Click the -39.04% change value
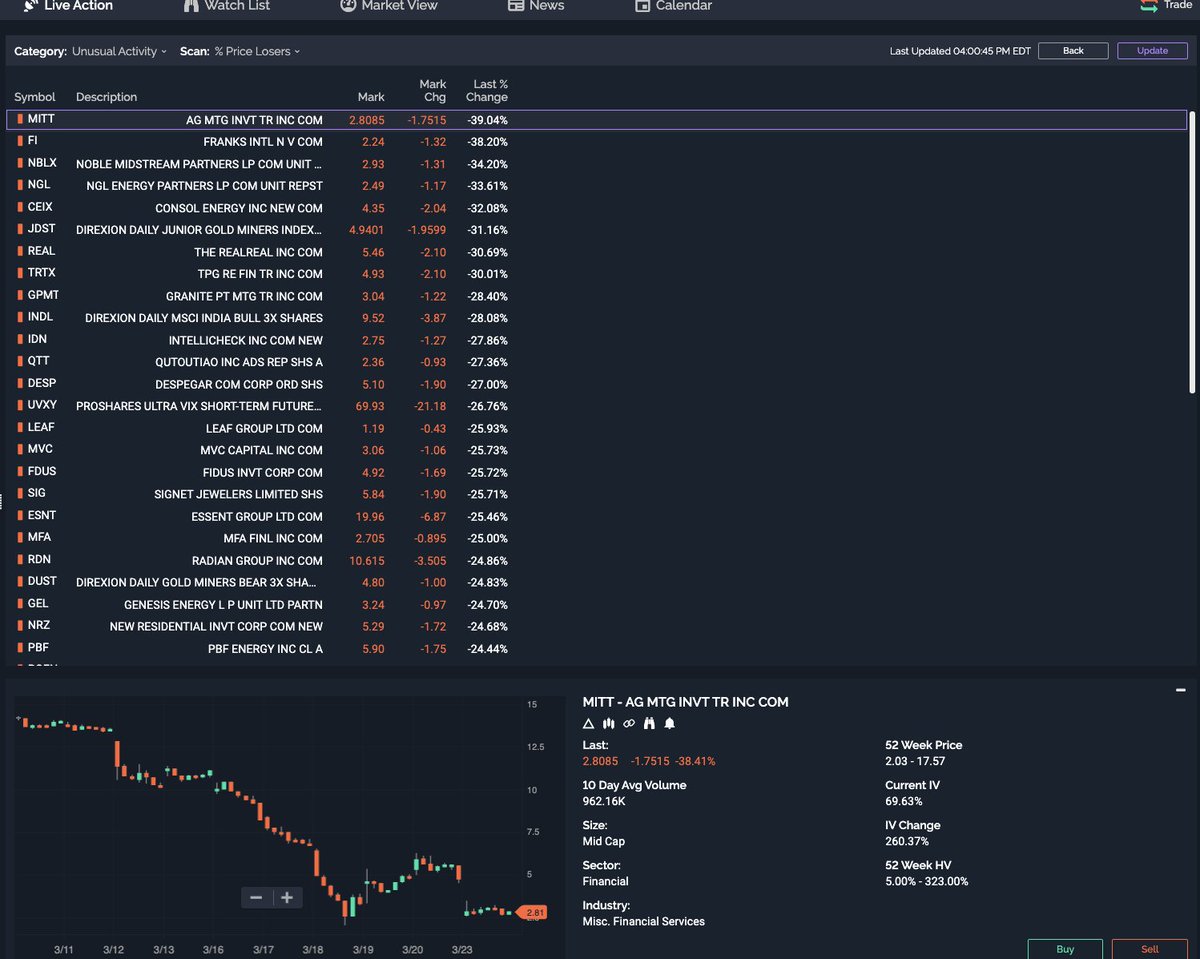This screenshot has width=1200, height=959. (x=487, y=120)
